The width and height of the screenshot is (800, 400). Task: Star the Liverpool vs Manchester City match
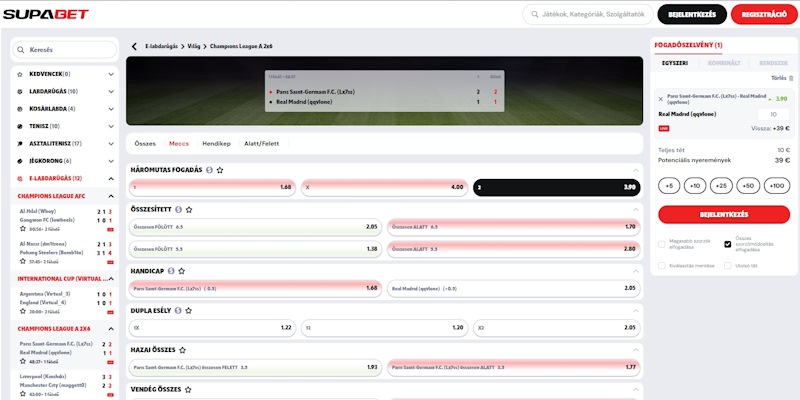(22, 394)
